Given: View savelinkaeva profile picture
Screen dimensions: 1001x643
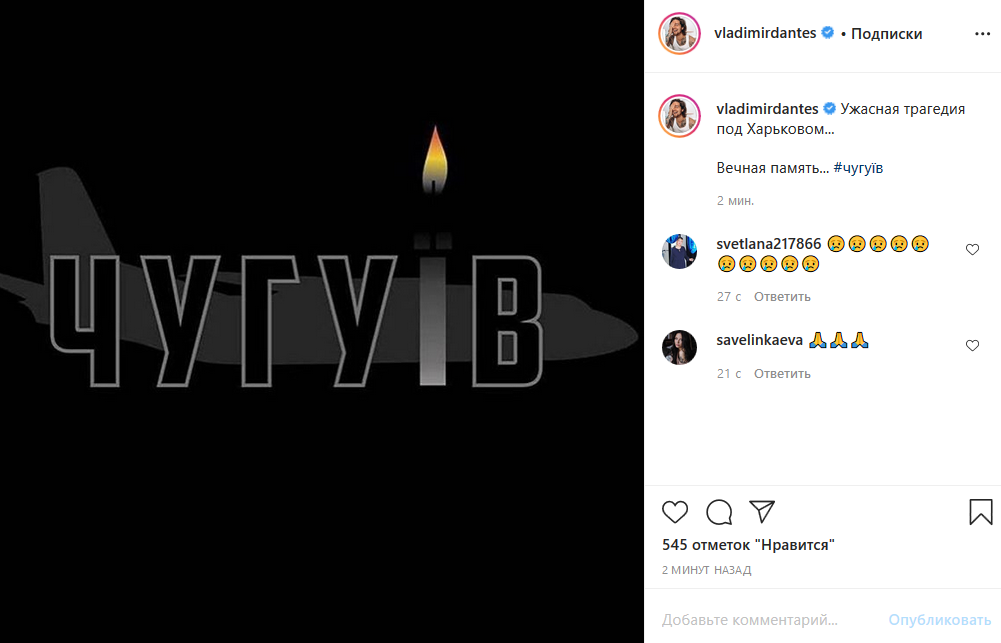Looking at the screenshot, I should click(679, 347).
